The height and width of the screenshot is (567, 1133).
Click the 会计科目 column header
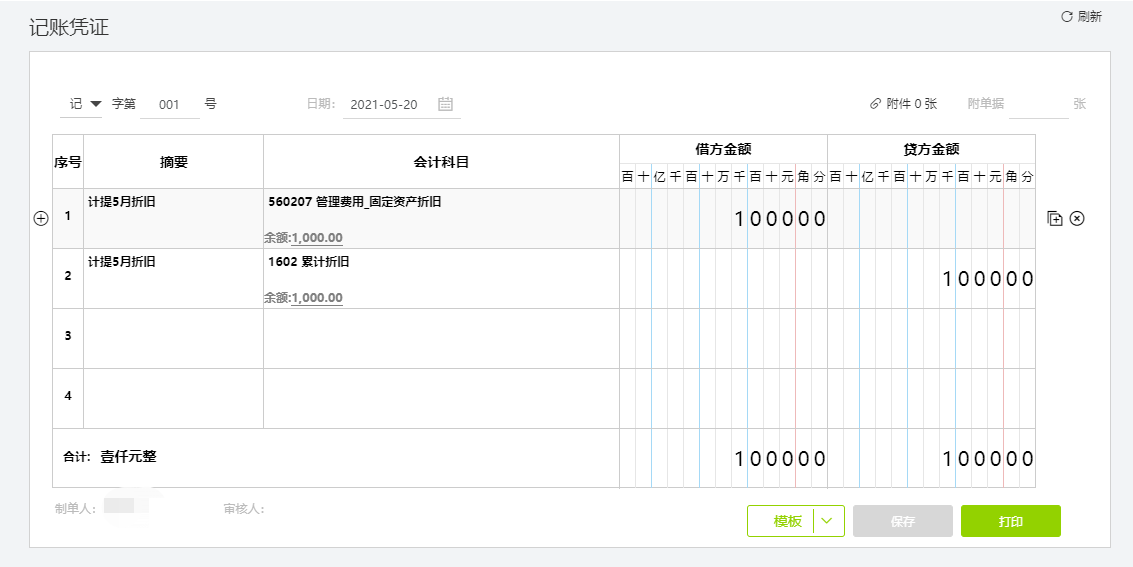pos(441,162)
